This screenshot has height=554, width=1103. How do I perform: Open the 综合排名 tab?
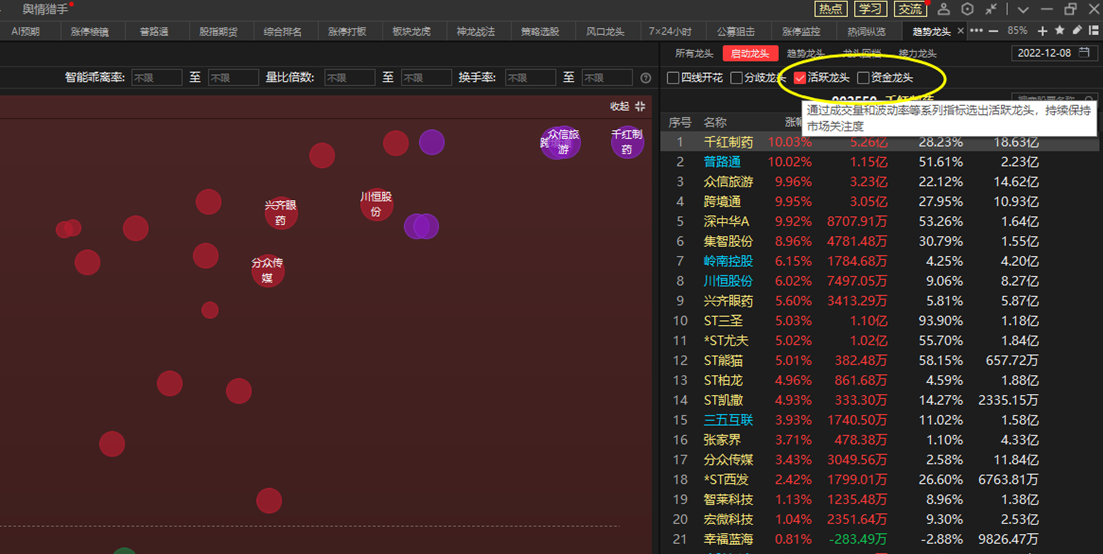coord(283,32)
